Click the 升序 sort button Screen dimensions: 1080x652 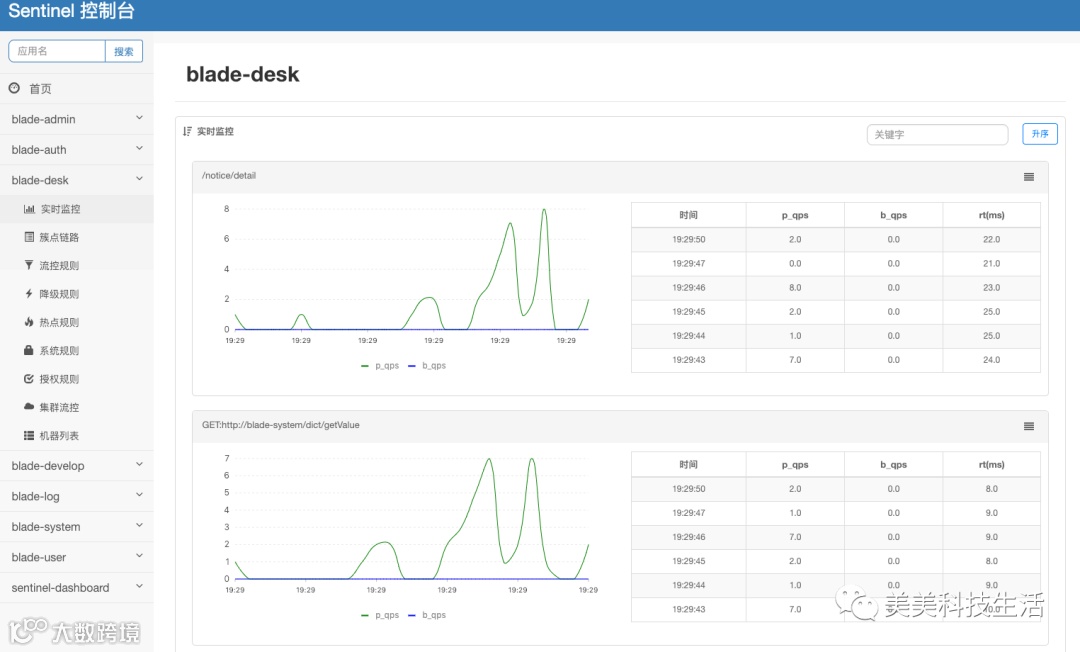pyautogui.click(x=1040, y=134)
